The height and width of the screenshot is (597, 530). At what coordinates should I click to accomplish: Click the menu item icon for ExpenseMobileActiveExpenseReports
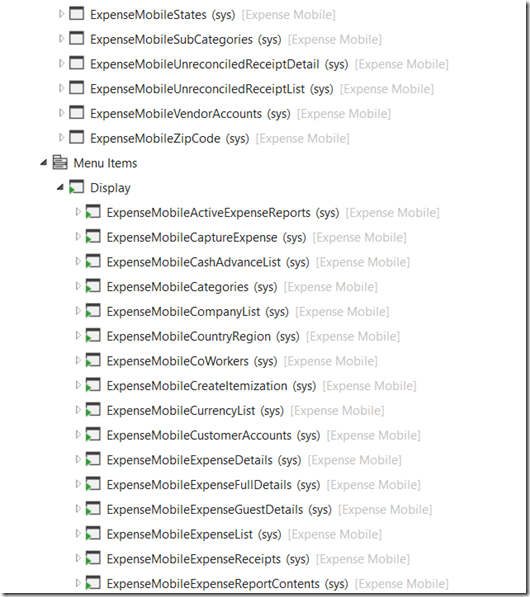(x=93, y=212)
